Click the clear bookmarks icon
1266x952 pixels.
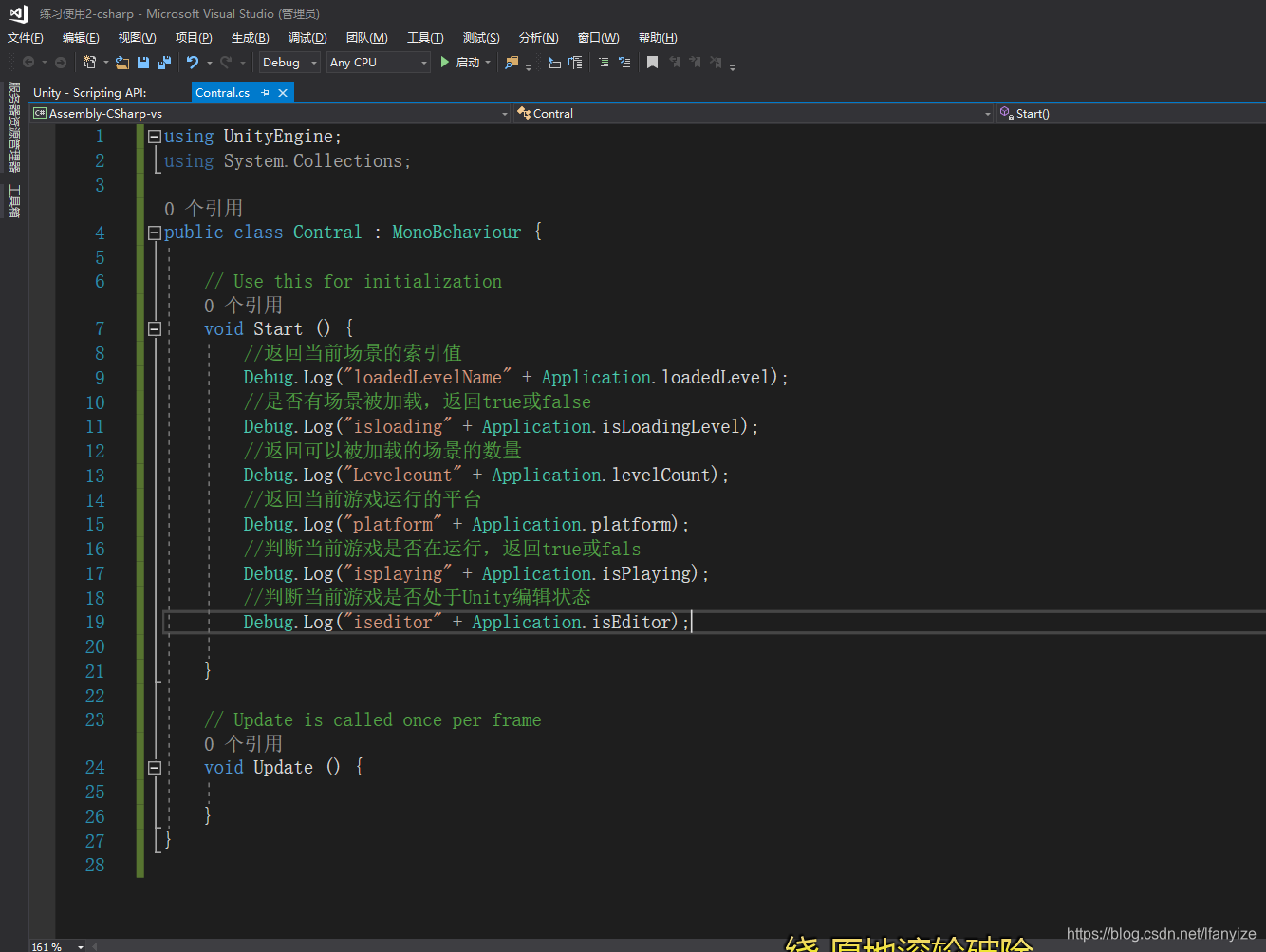[716, 63]
